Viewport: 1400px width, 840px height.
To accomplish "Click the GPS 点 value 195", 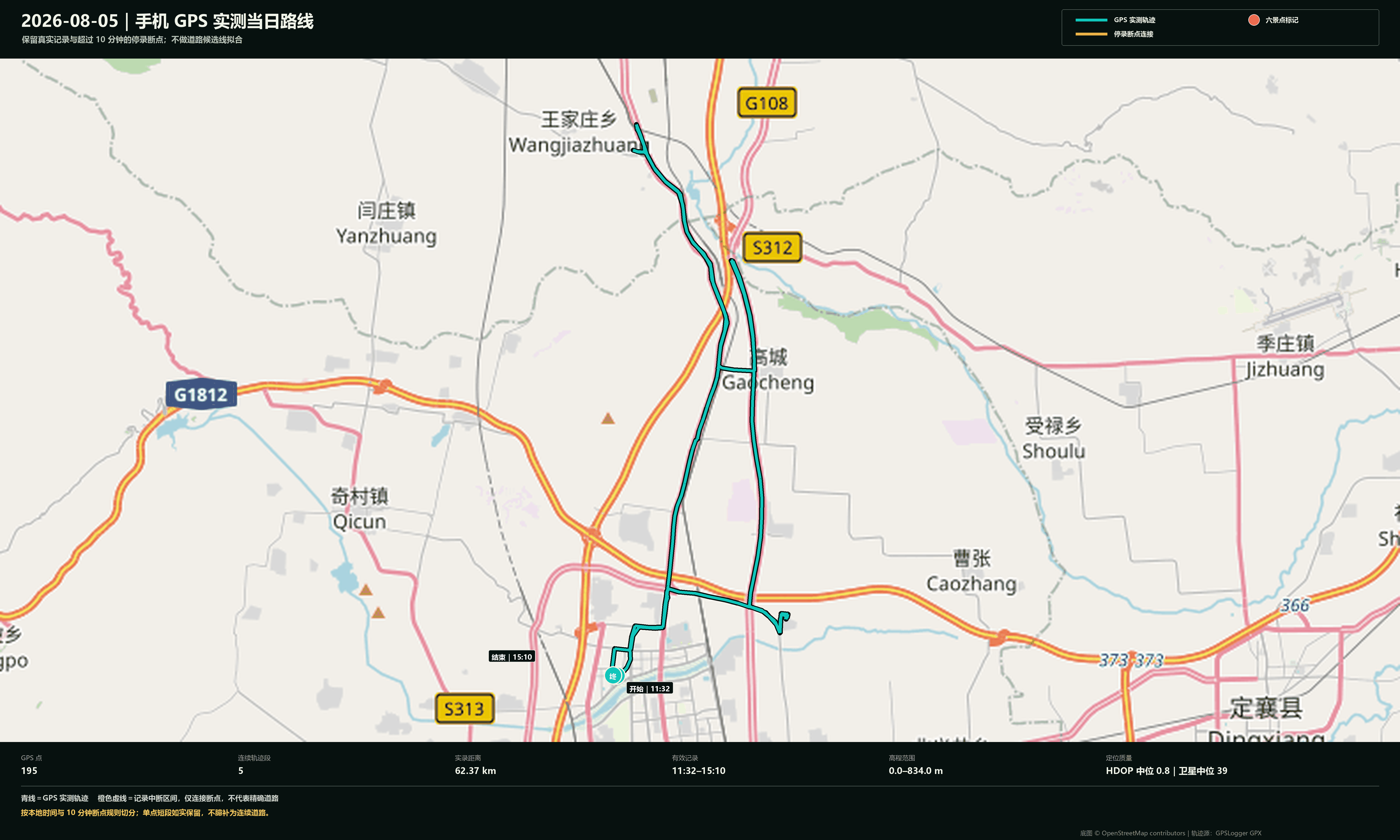I will point(29,771).
